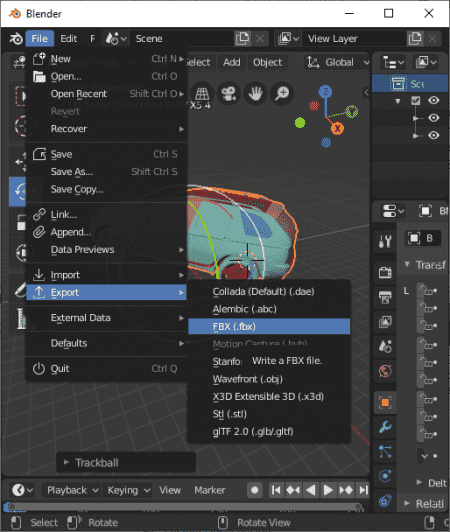Jump to the first frame

tap(276, 490)
